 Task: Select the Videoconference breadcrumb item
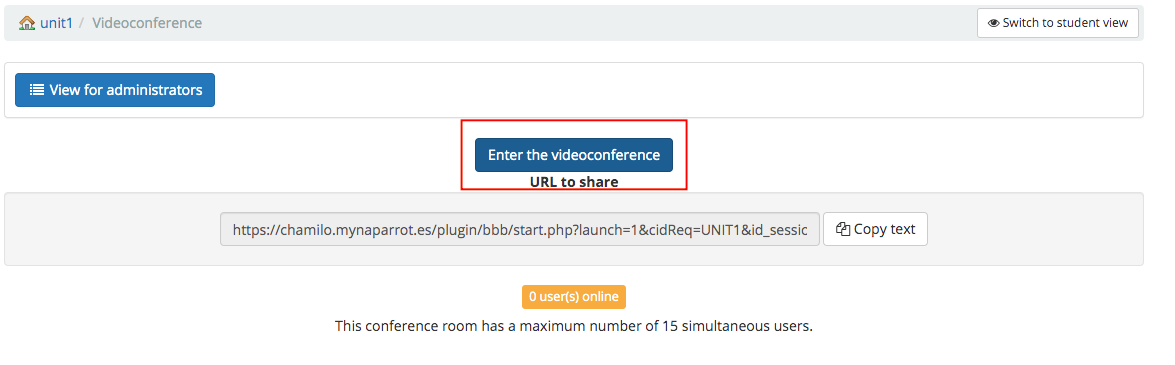pyautogui.click(x=147, y=23)
